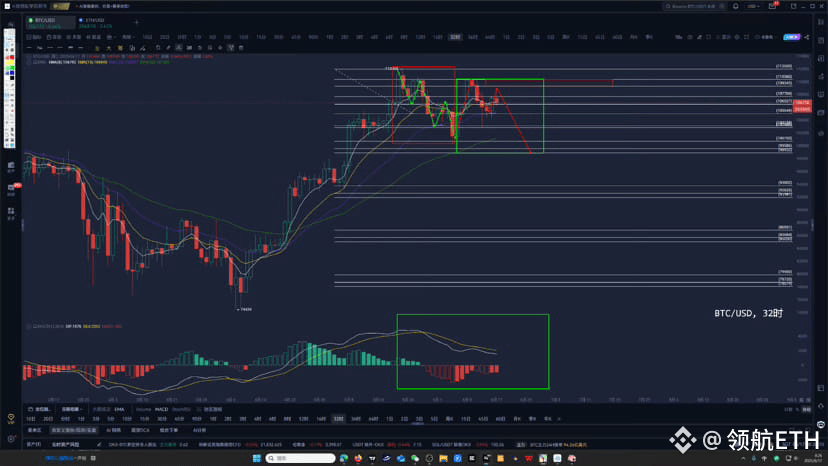Add a new symbol tab with the plus button
Image resolution: width=828 pixels, height=466 pixels.
(x=136, y=23)
